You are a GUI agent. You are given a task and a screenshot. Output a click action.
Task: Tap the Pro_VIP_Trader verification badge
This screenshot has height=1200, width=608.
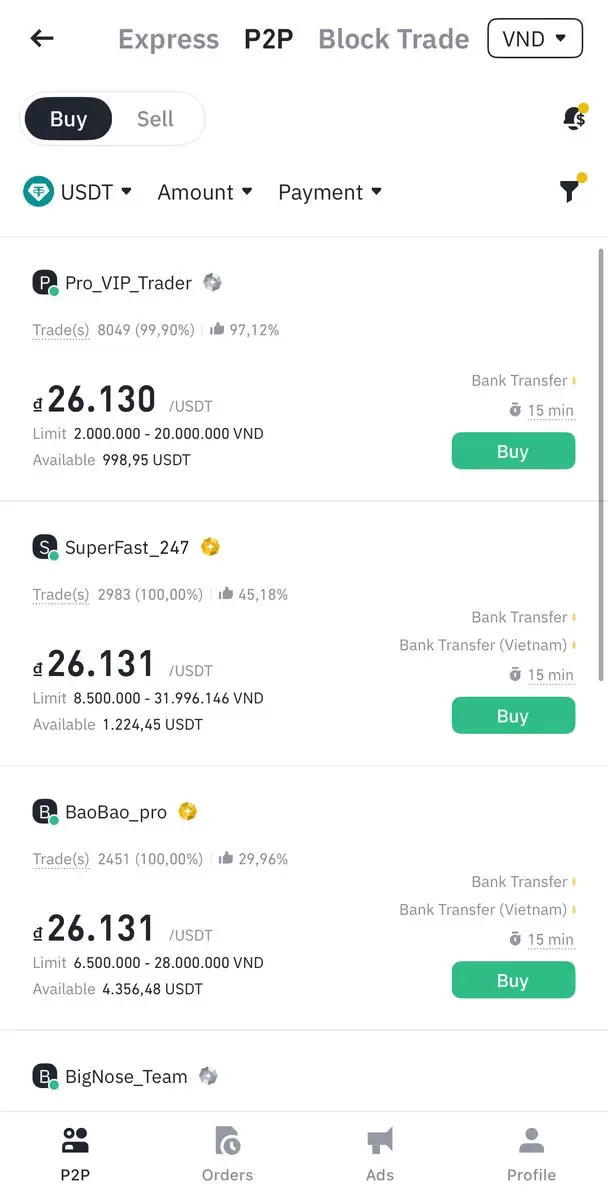[x=212, y=283]
